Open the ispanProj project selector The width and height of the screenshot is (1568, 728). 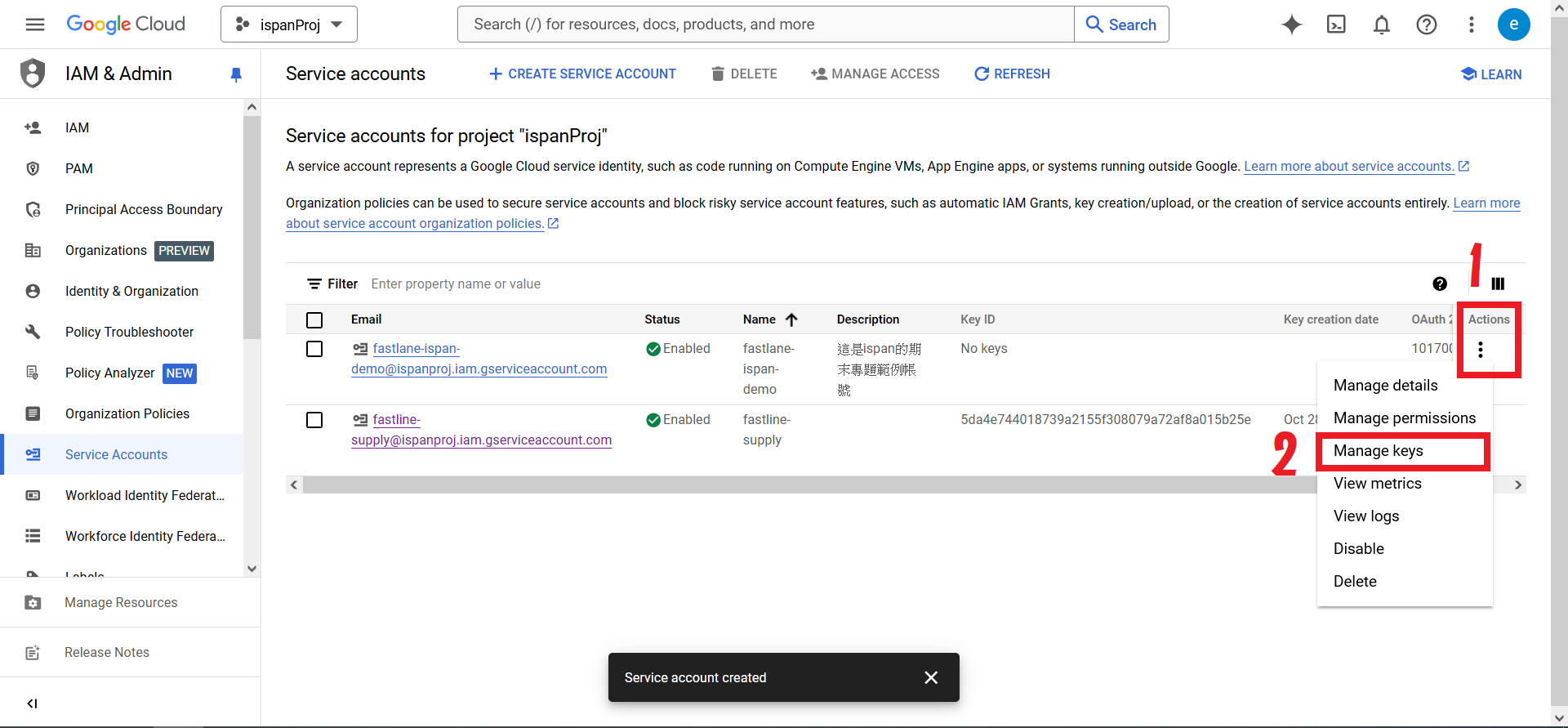tap(289, 25)
